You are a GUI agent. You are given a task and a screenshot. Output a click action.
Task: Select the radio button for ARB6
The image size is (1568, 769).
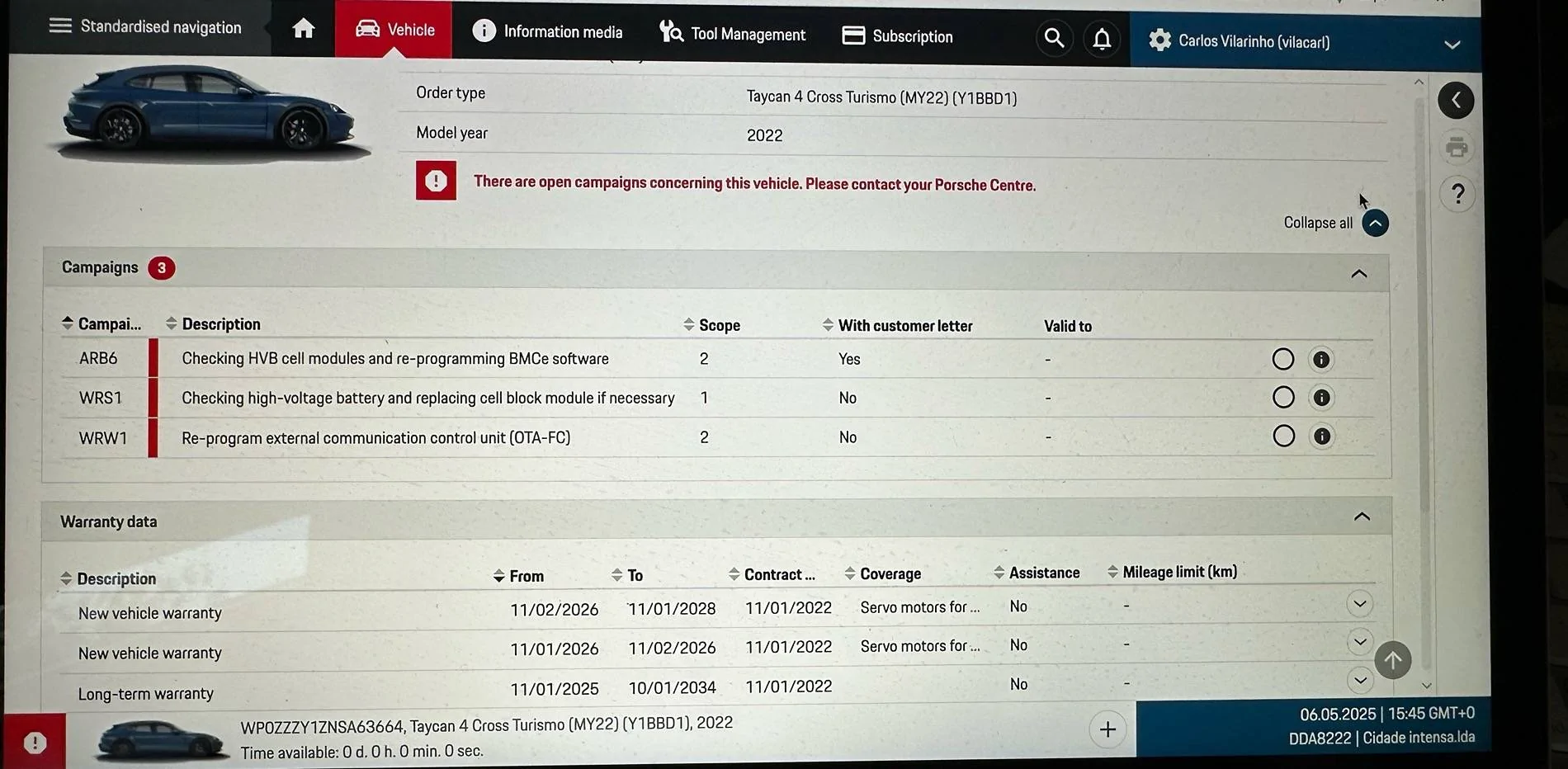pos(1283,359)
